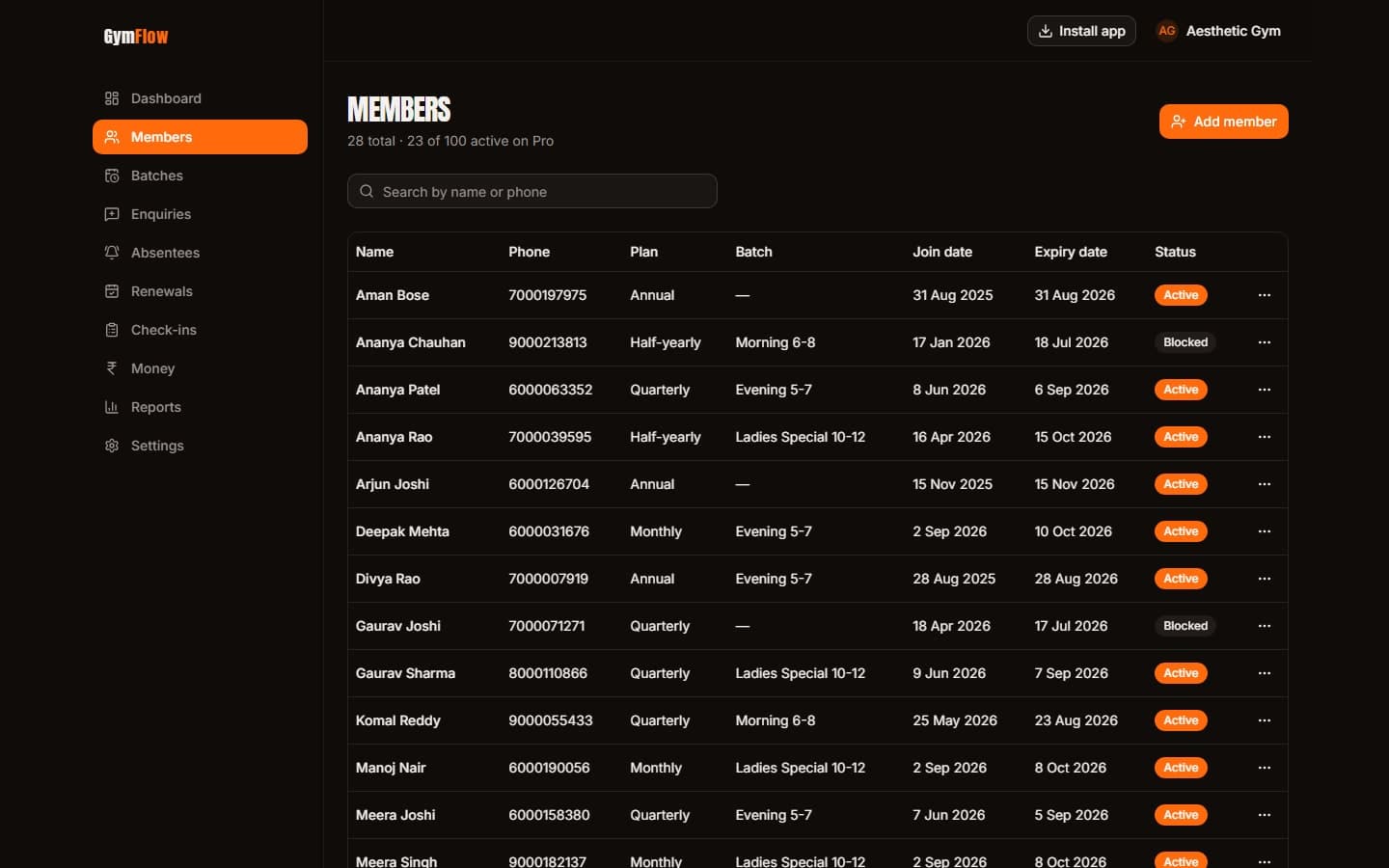The width and height of the screenshot is (1389, 868).
Task: Open row menu for Deepak Mehta
Action: [1265, 531]
